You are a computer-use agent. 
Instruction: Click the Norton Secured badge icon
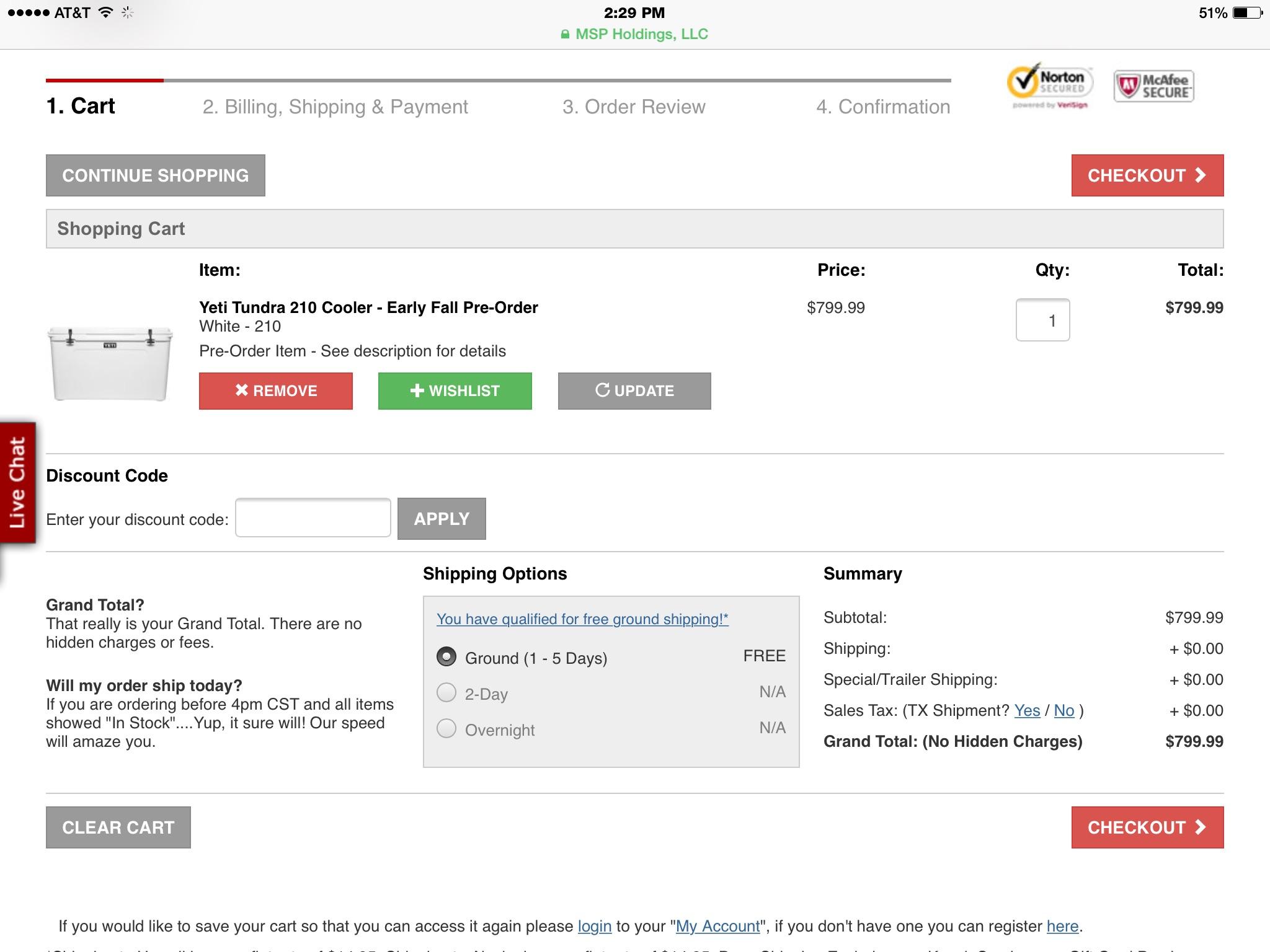1049,86
